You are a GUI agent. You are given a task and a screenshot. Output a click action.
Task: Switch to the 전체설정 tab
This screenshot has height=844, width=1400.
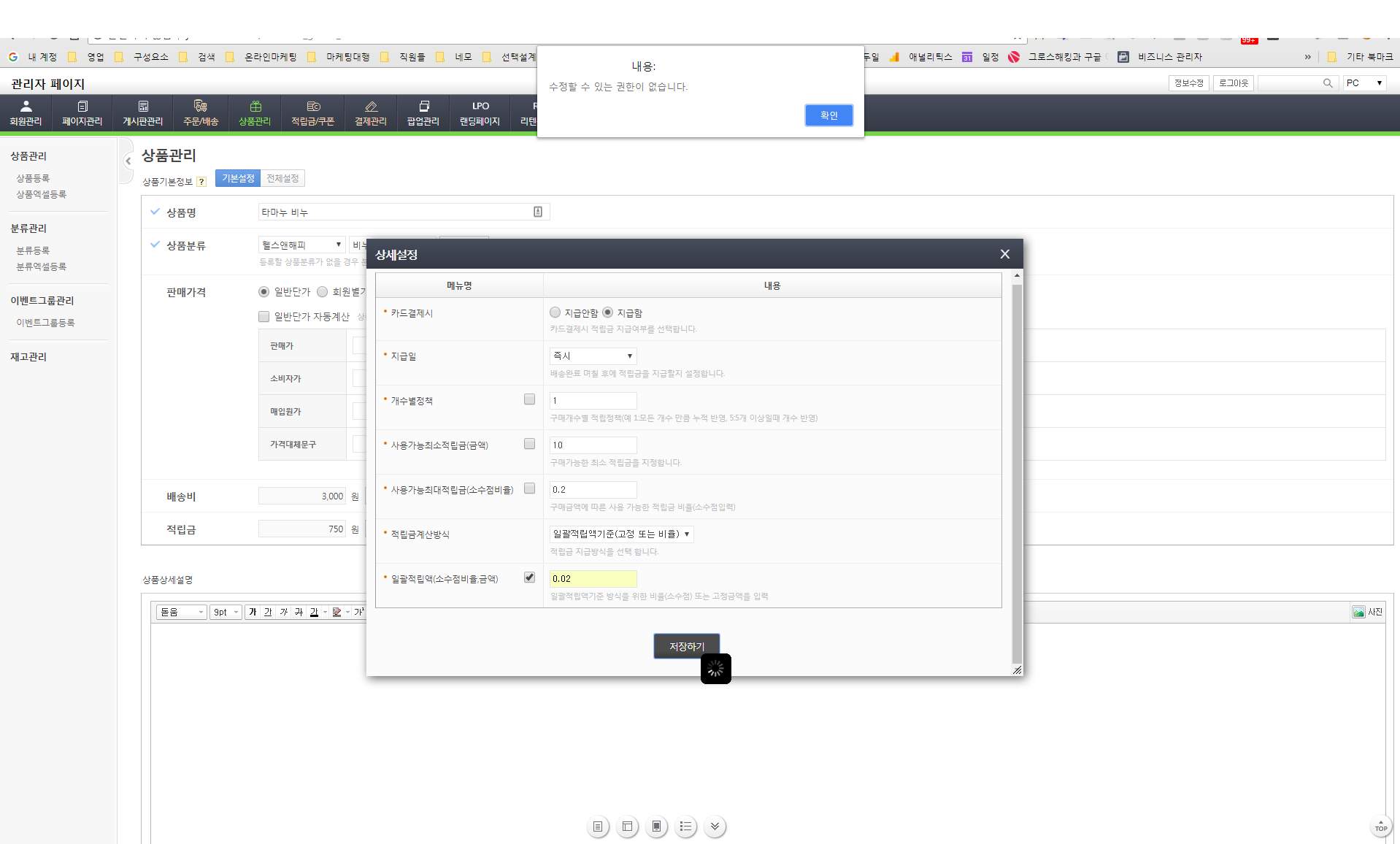coord(282,179)
